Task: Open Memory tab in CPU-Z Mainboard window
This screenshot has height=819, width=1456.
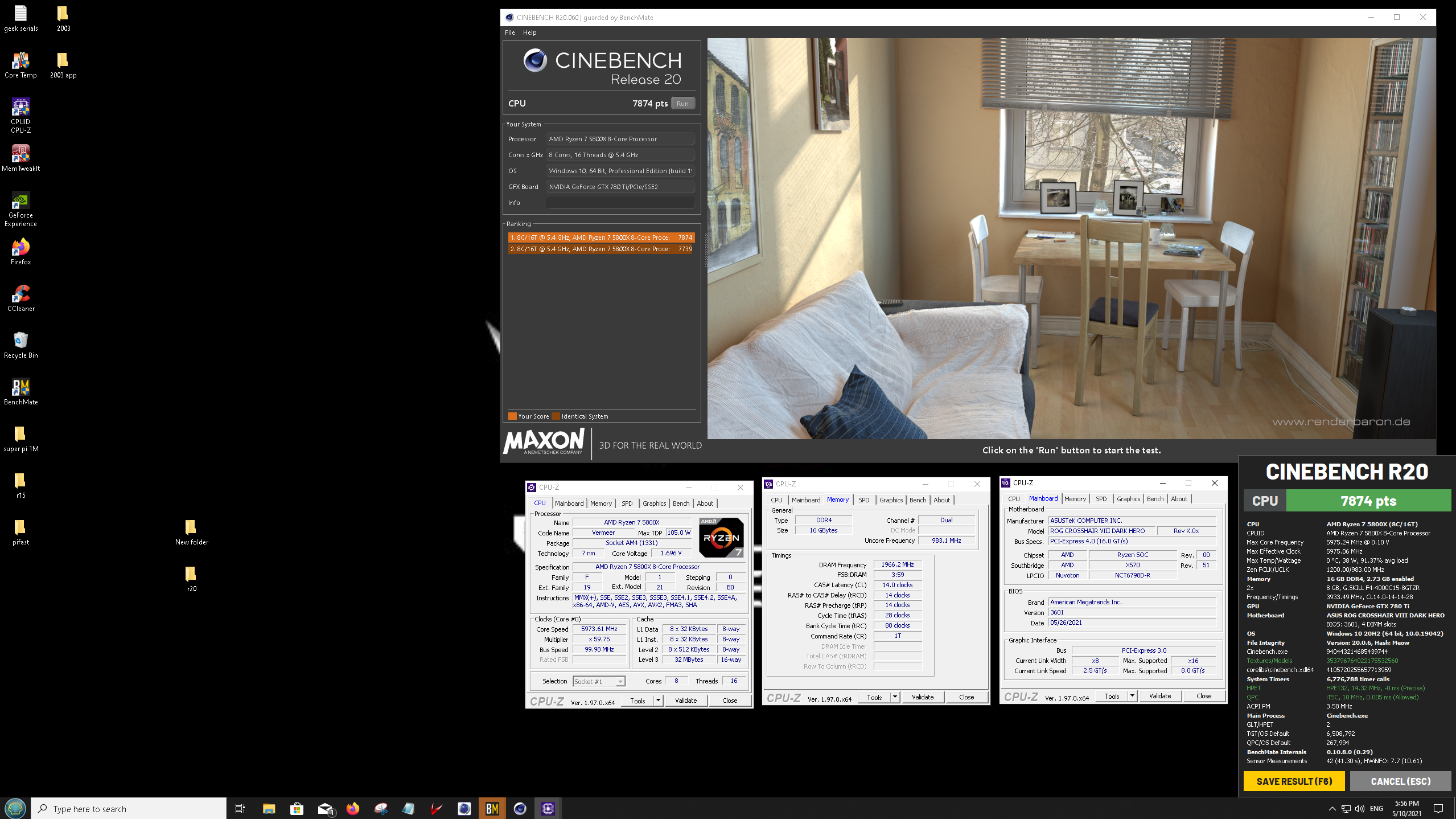Action: pyautogui.click(x=1075, y=499)
